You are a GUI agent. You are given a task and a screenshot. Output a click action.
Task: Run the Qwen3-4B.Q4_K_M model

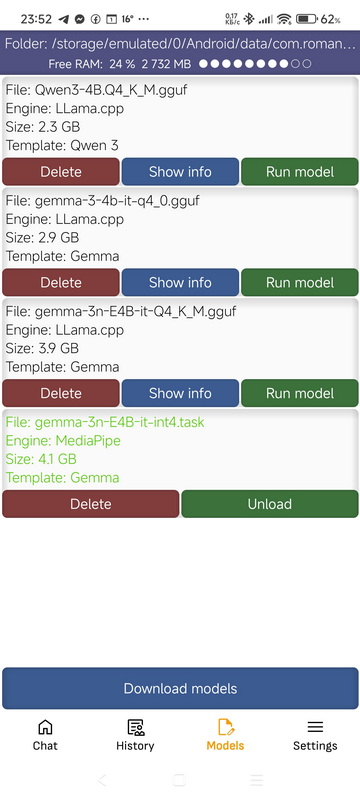tap(300, 171)
